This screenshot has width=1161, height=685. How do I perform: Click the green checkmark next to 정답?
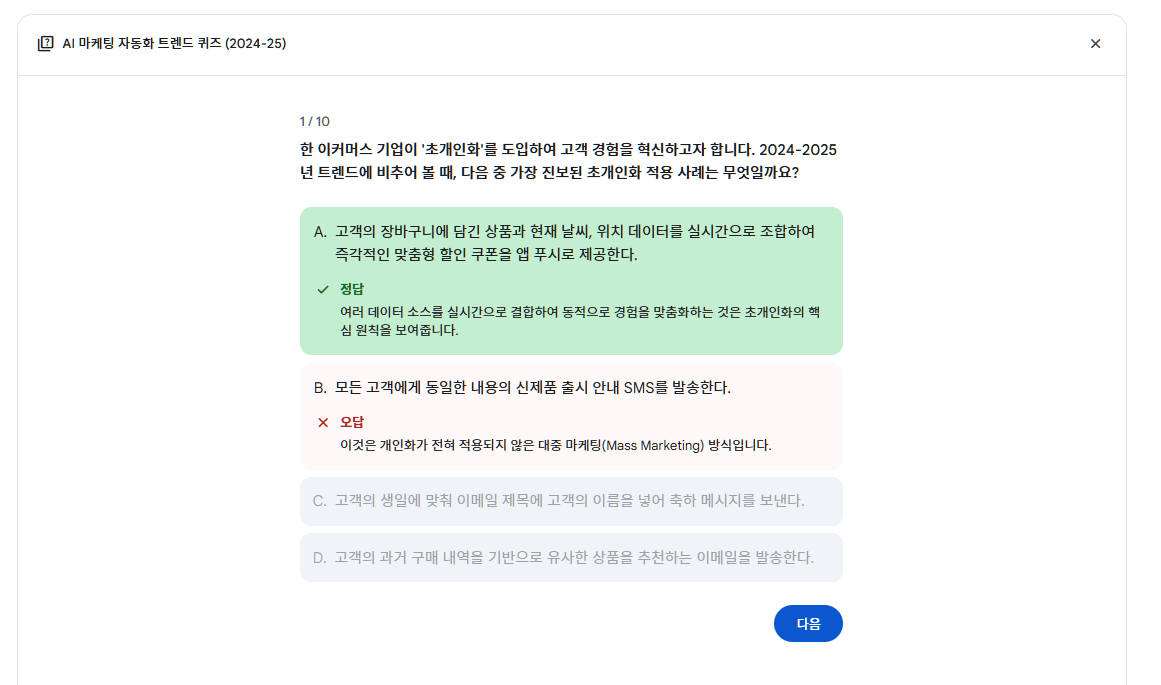pos(323,290)
